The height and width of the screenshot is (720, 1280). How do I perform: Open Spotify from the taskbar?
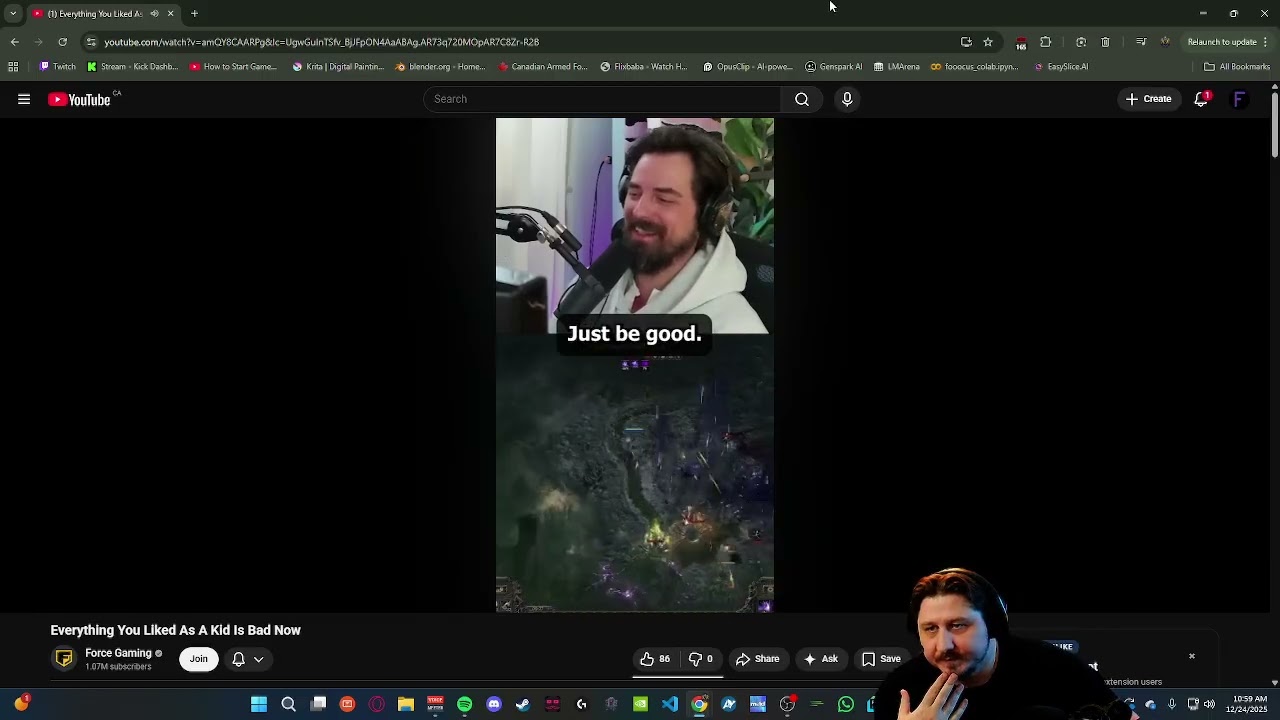[464, 705]
